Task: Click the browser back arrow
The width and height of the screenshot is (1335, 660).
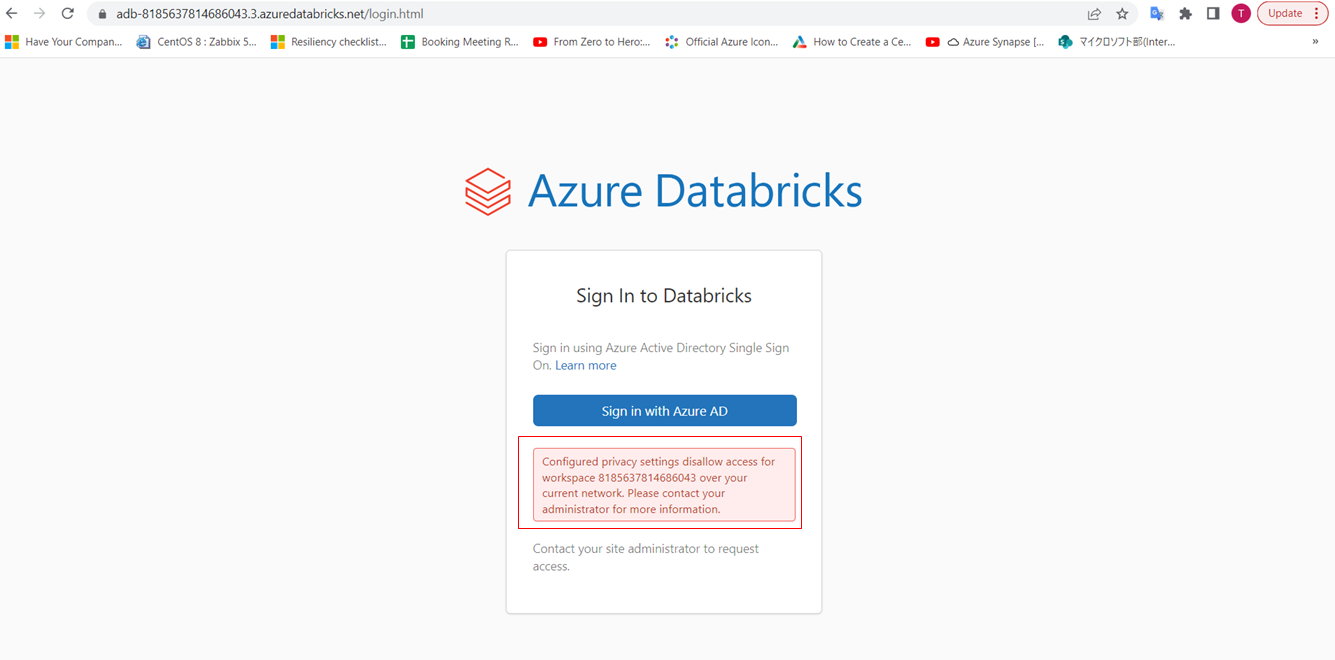Action: coord(12,14)
